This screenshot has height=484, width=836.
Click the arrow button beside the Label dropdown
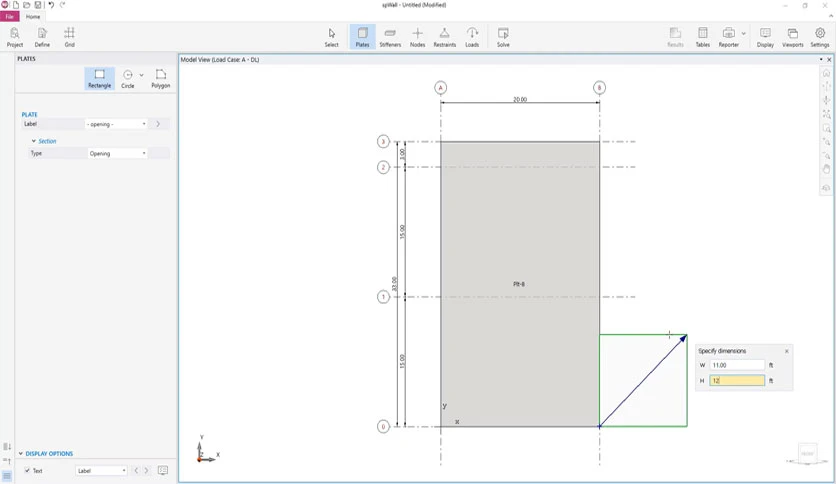tap(158, 124)
